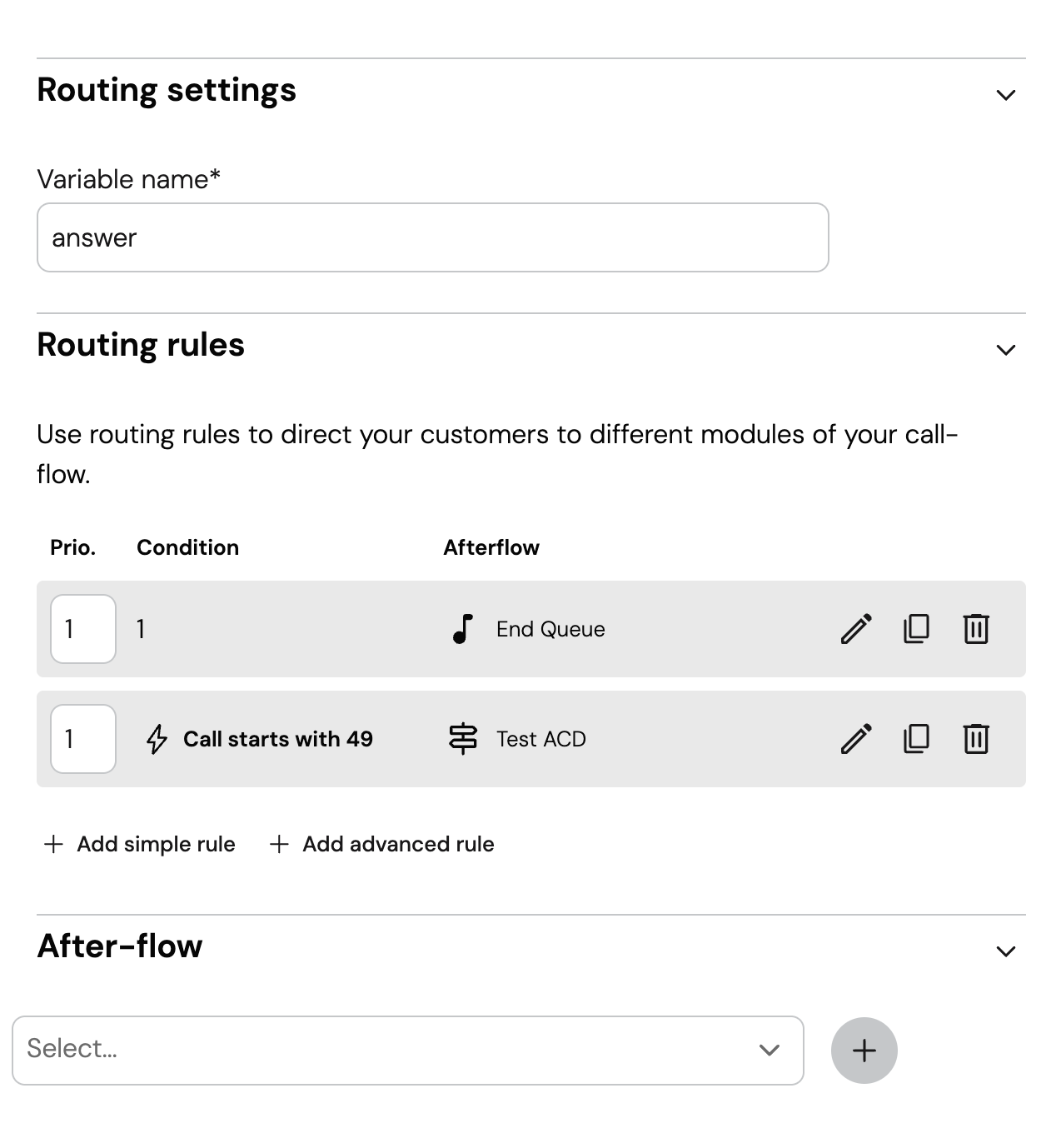
Task: Delete the Test ACD routing rule
Action: (x=976, y=739)
